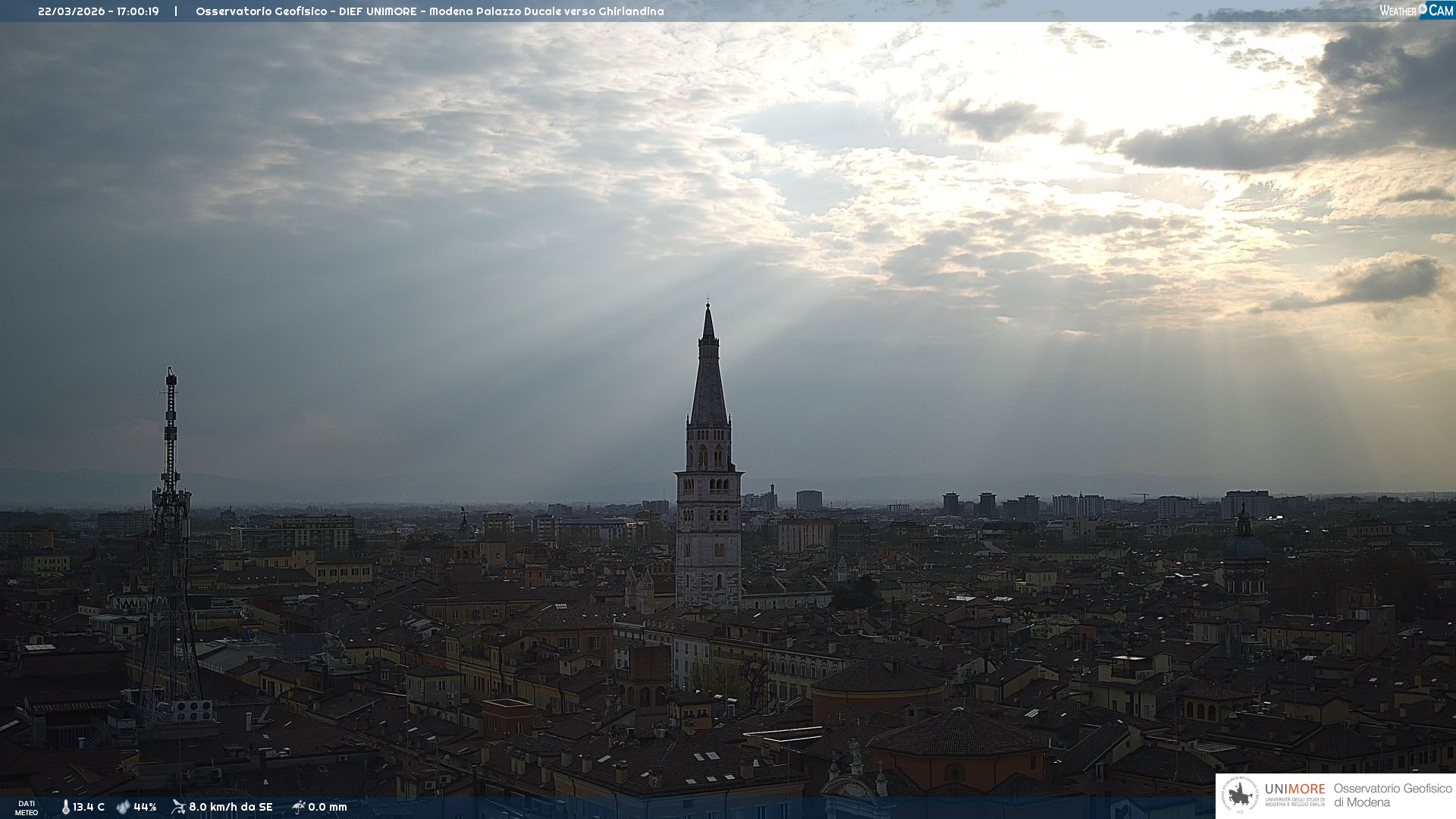The height and width of the screenshot is (819, 1456).
Task: Click the DATI METEO label
Action: [27, 808]
